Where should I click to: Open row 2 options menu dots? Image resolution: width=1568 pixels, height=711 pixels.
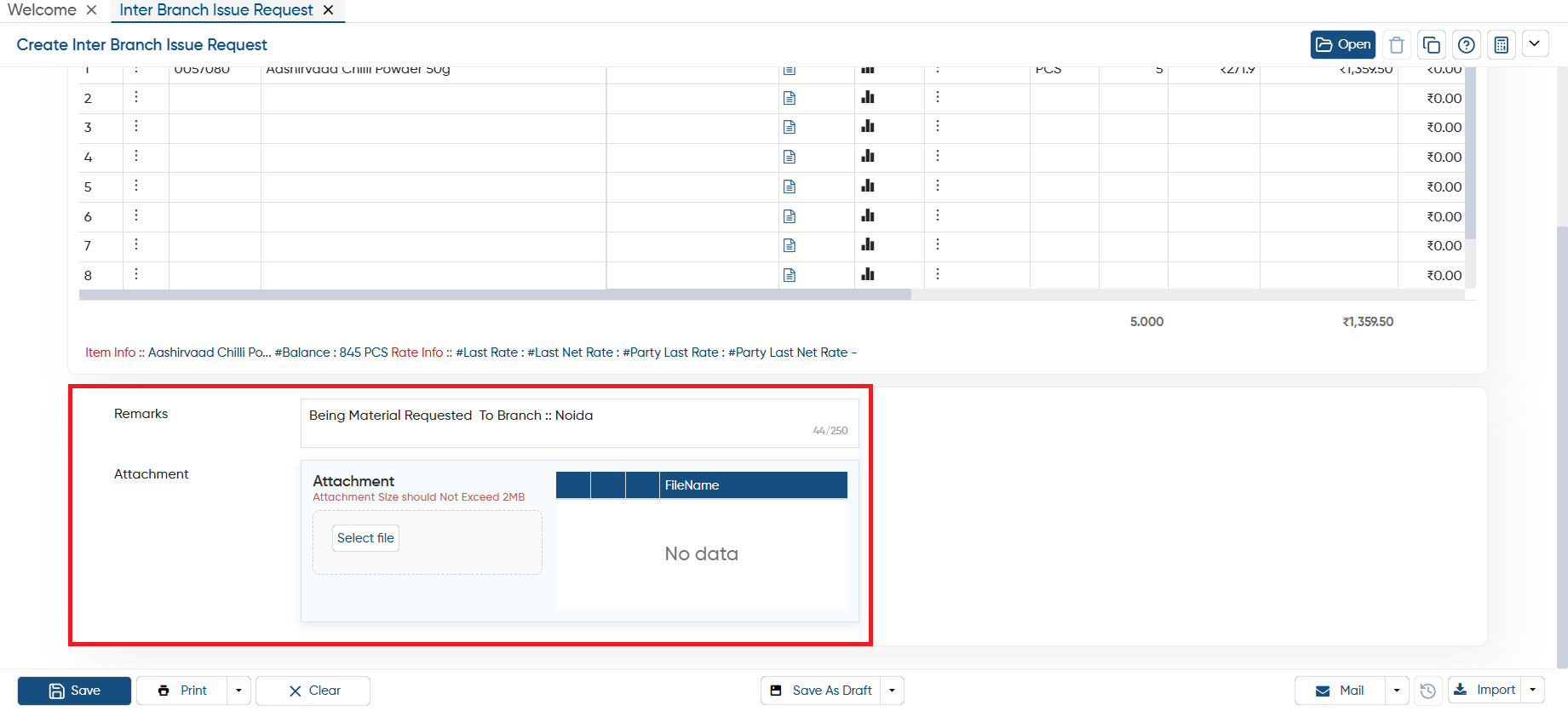click(x=136, y=97)
